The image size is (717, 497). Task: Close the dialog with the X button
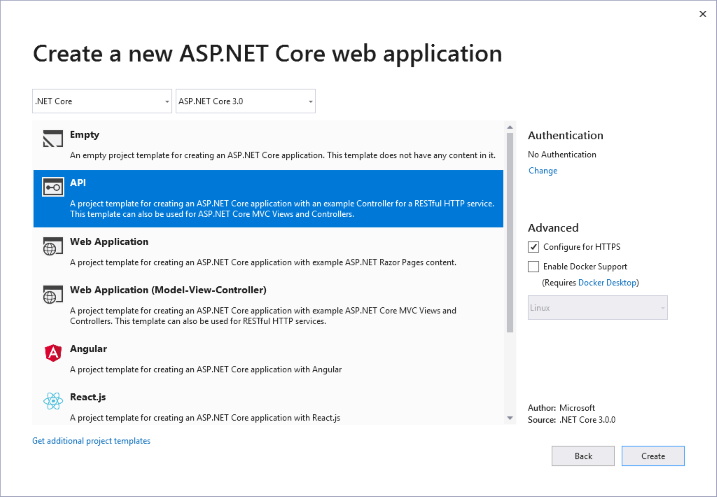(696, 14)
